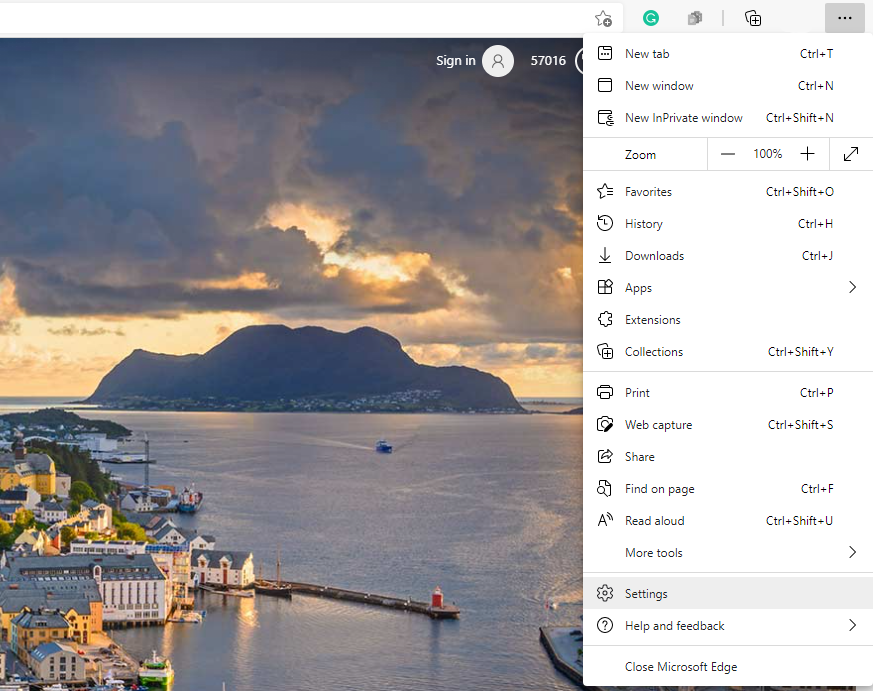Click the Web capture icon
873x691 pixels.
point(604,424)
